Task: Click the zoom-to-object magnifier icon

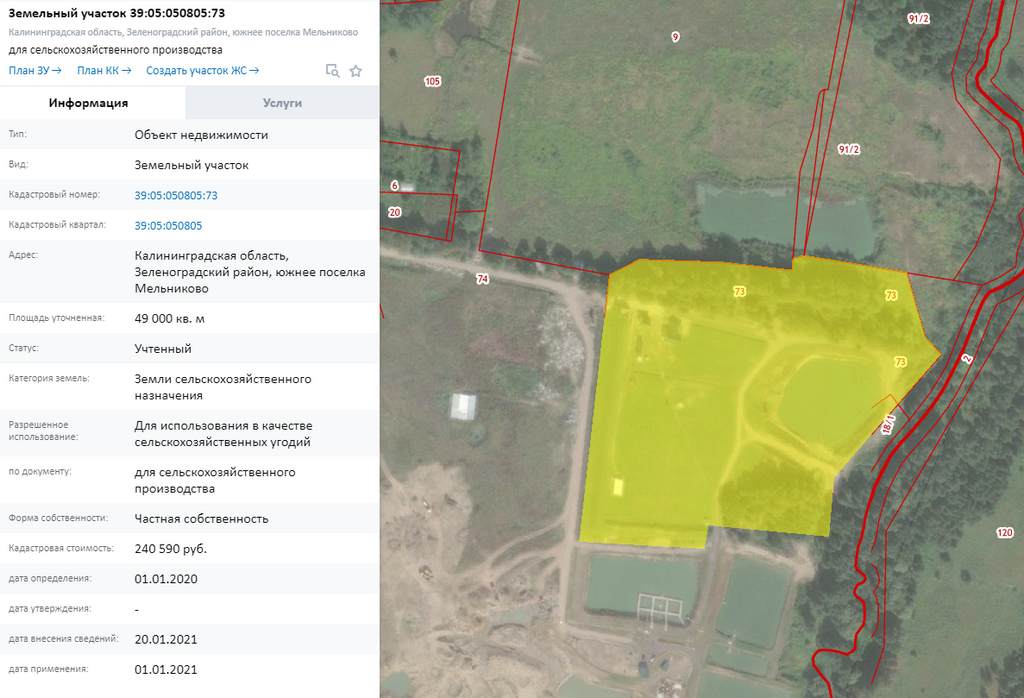Action: (333, 71)
